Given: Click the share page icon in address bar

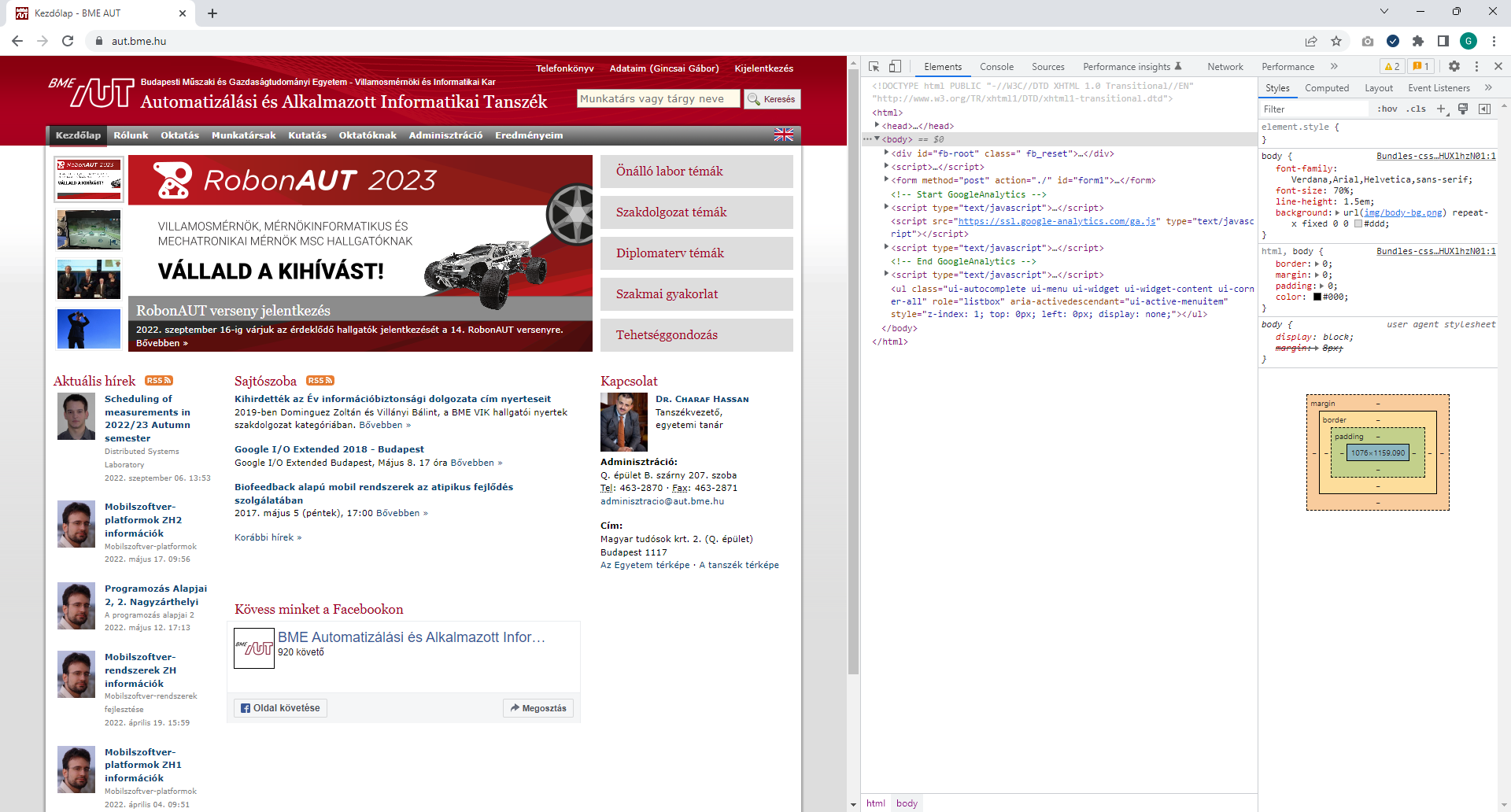Looking at the screenshot, I should [x=1311, y=41].
